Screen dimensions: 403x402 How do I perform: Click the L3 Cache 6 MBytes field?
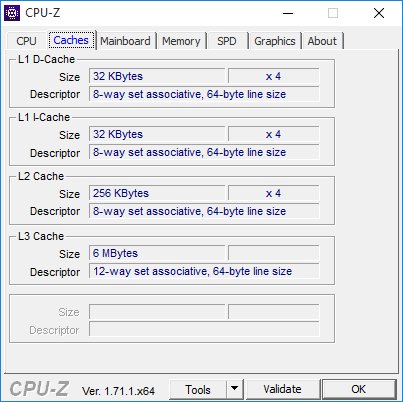coord(157,253)
